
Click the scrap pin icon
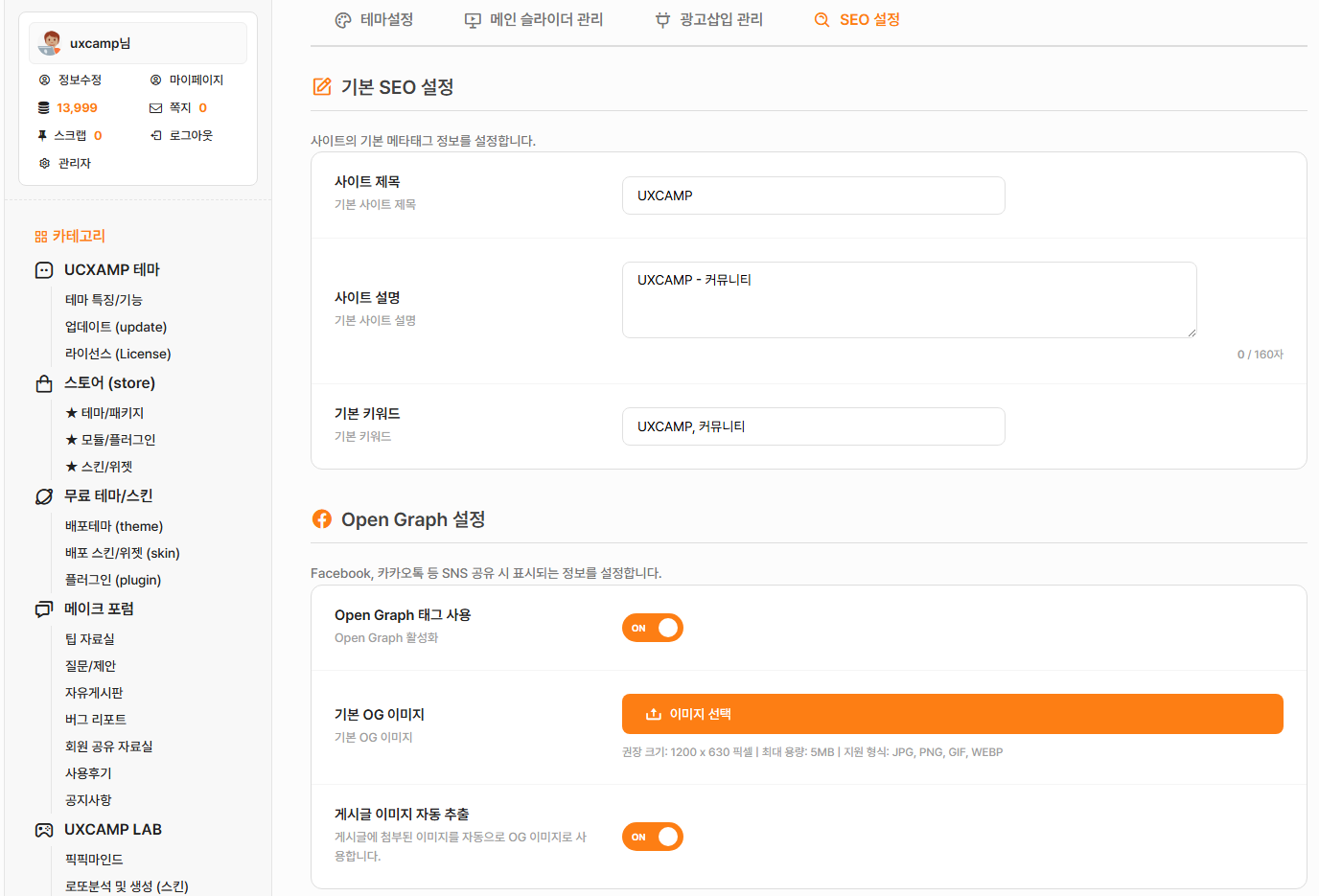click(42, 136)
